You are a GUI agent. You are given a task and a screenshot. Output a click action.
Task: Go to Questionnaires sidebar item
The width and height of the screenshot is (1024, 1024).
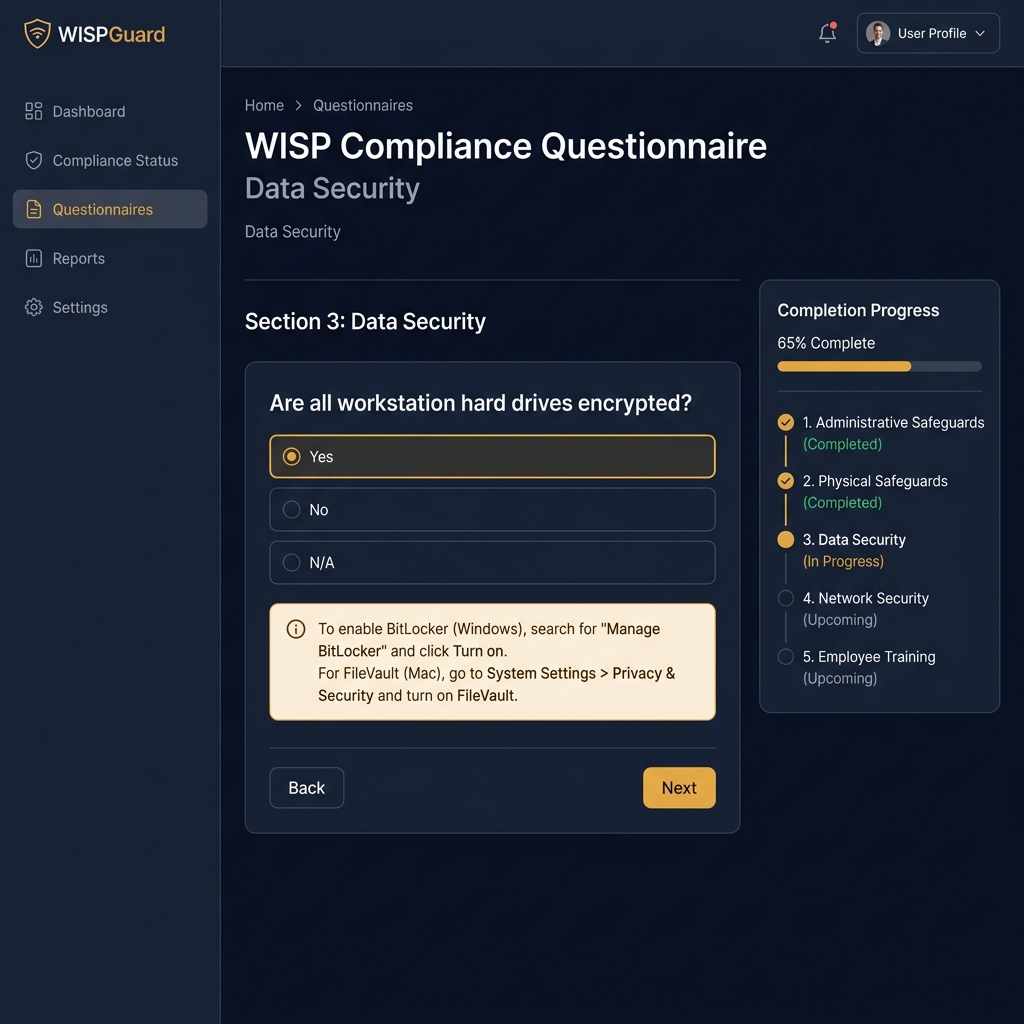pos(110,209)
